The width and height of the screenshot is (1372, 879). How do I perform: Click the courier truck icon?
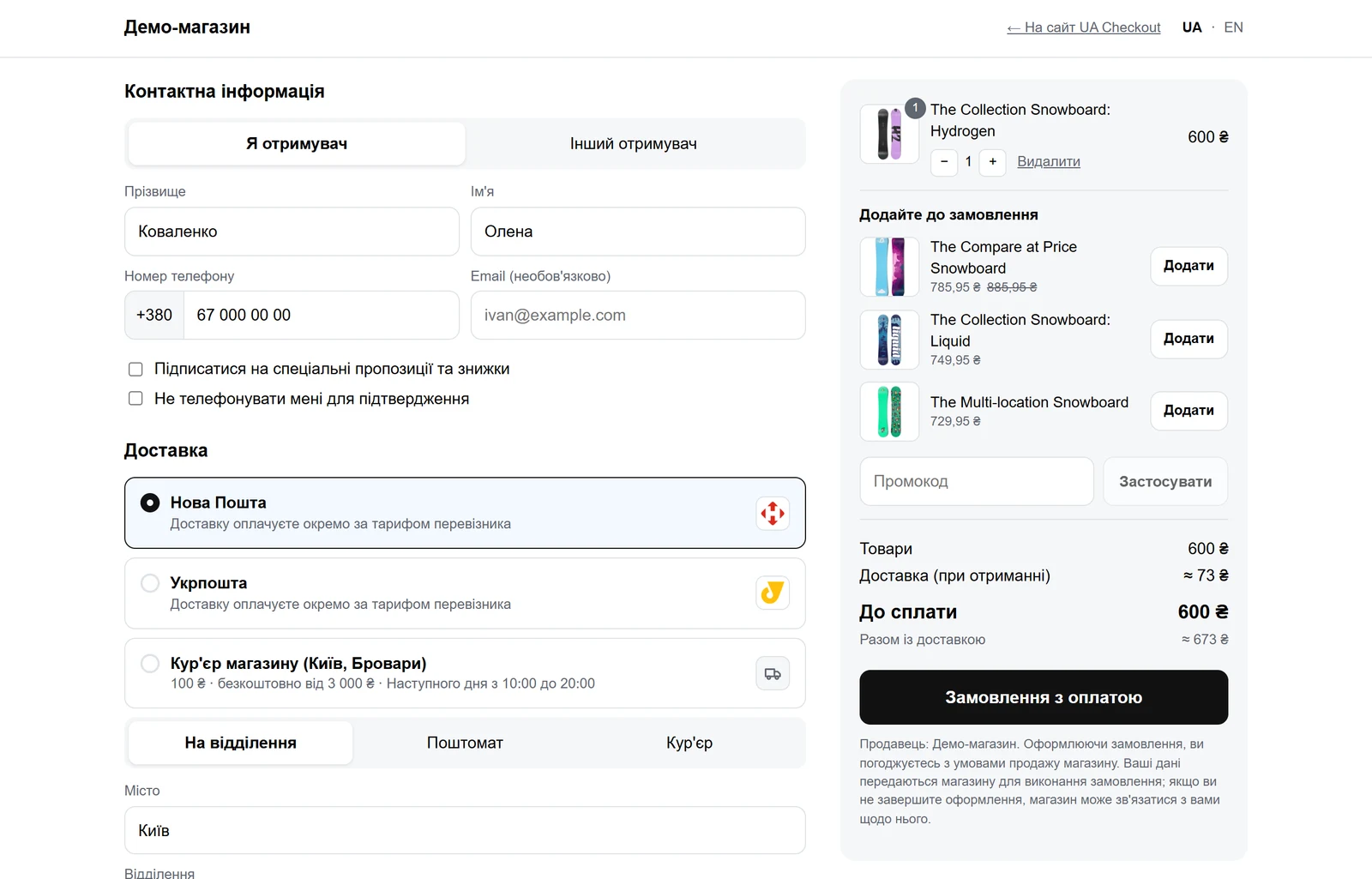click(773, 673)
